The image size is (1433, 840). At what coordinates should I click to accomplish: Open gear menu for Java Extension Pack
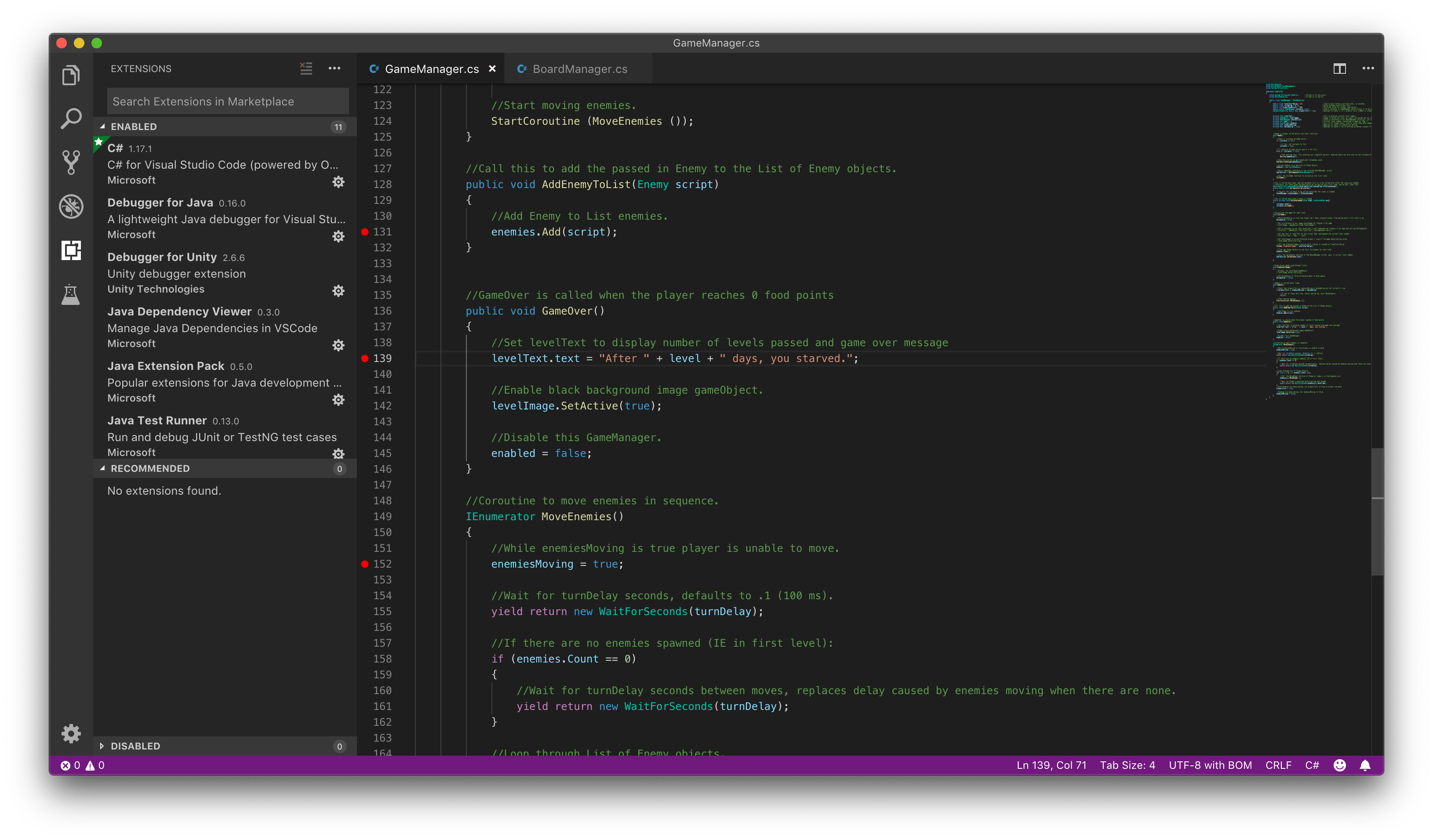(338, 400)
